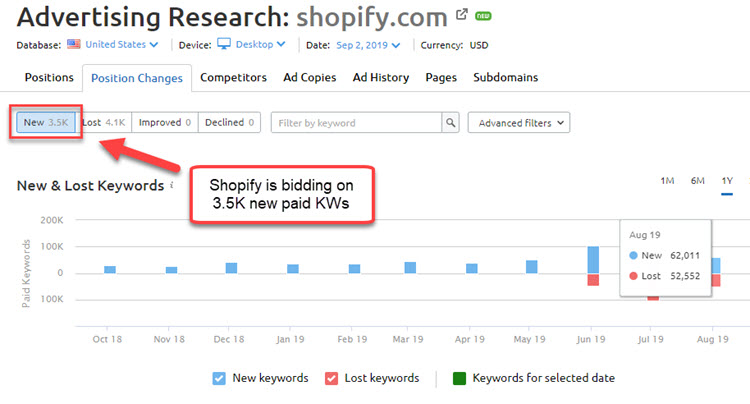
Task: Select the Declined 0 filter button
Action: (x=230, y=123)
